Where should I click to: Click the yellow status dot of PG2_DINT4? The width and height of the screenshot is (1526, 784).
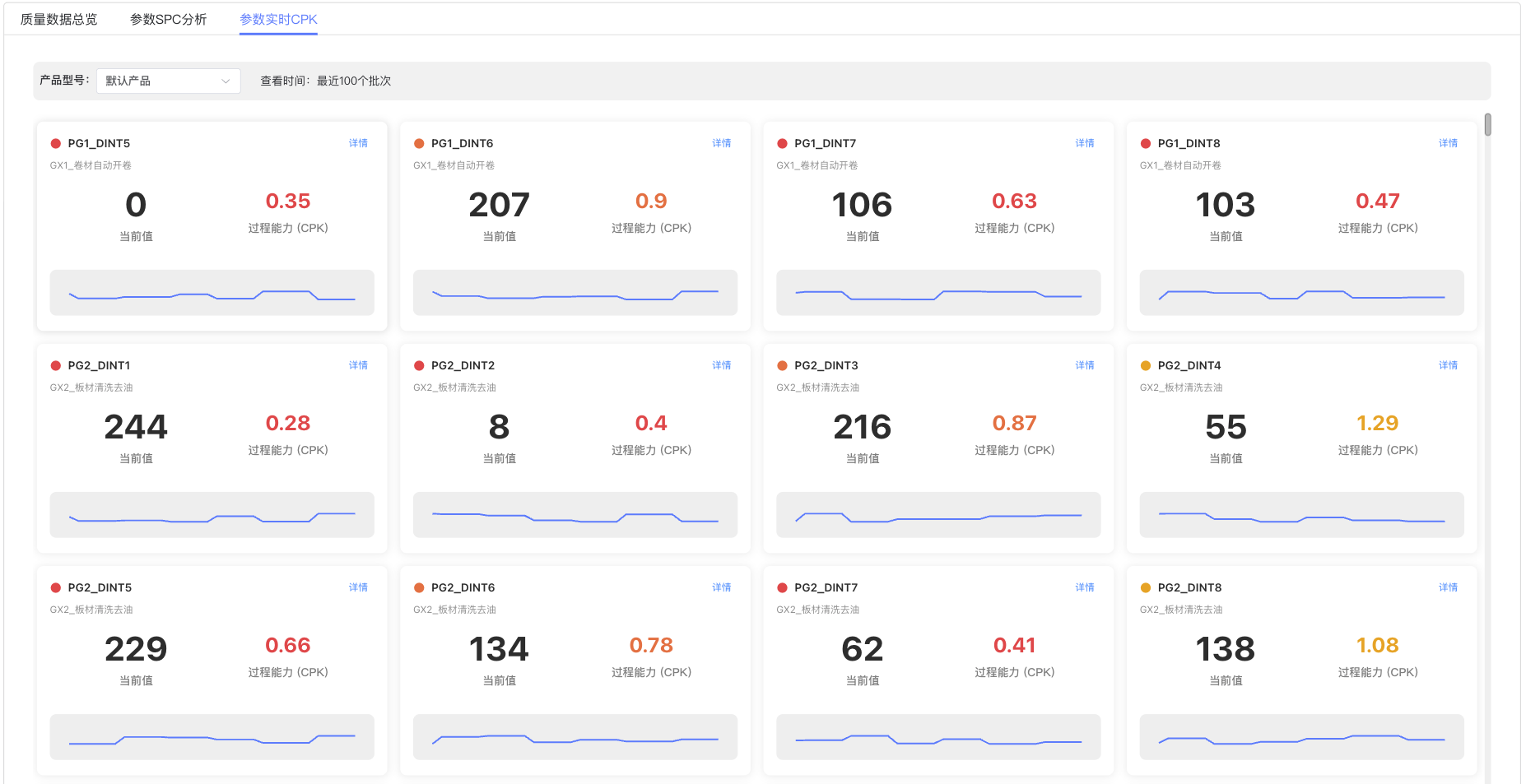[x=1145, y=366]
